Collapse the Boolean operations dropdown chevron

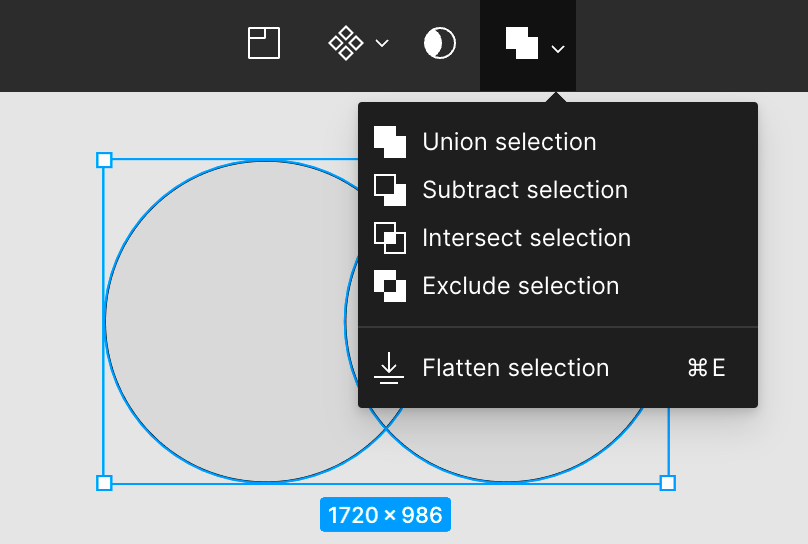(558, 49)
